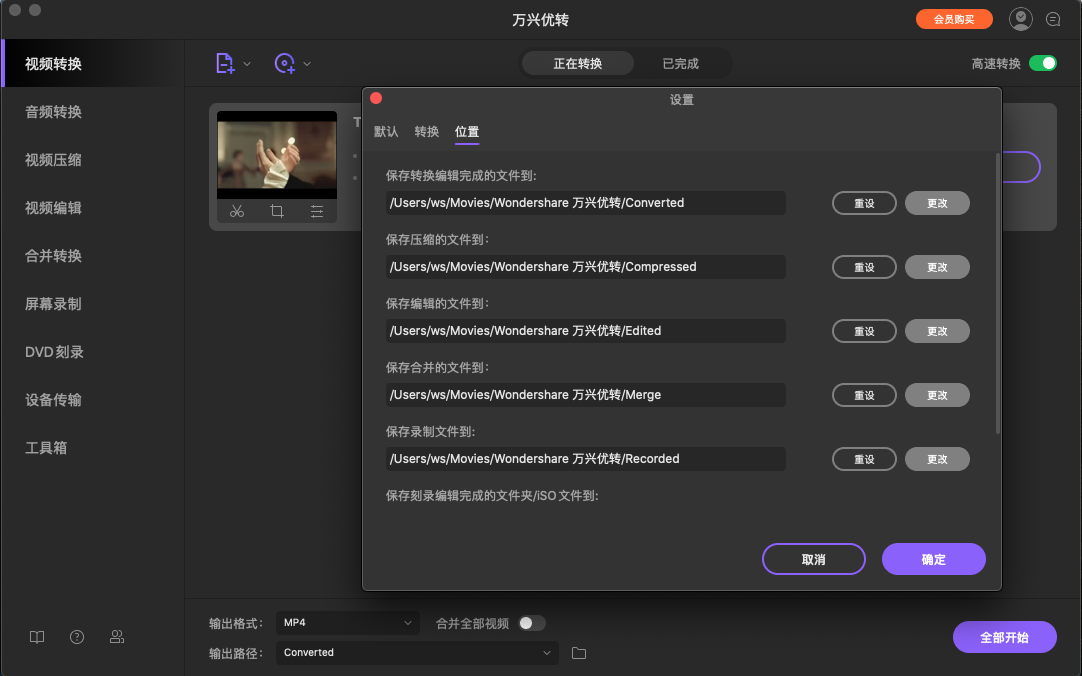Expand the MP4 output format dropdown

point(347,622)
